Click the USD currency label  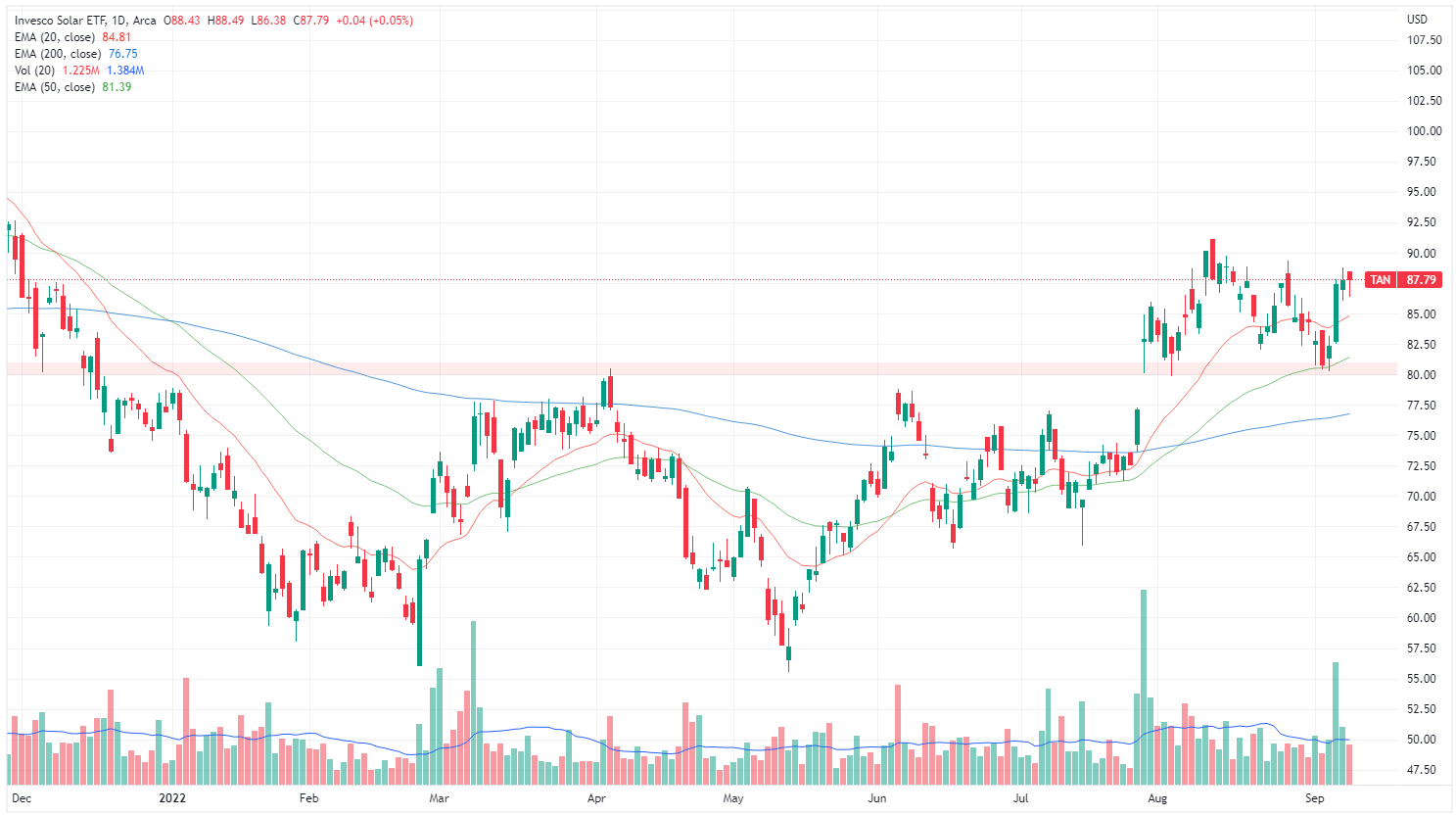click(x=1417, y=20)
